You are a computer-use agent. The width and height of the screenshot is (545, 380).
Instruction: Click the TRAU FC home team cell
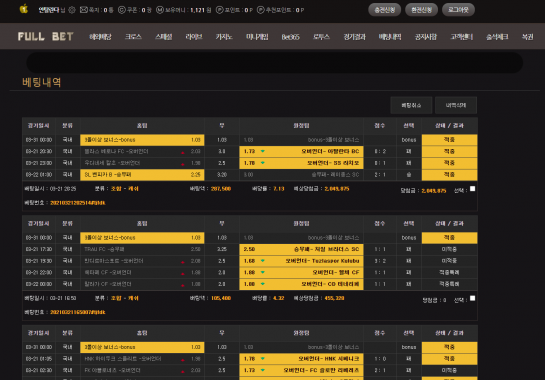142,249
